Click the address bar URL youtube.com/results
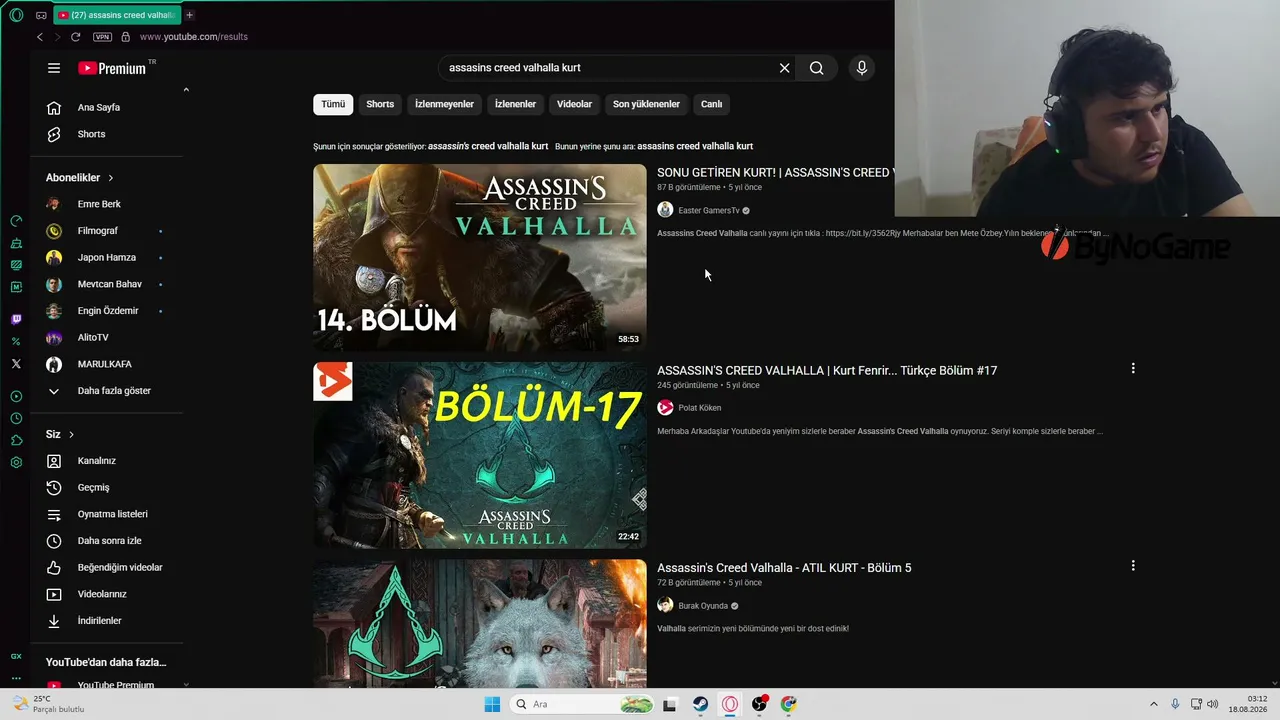 pos(194,37)
